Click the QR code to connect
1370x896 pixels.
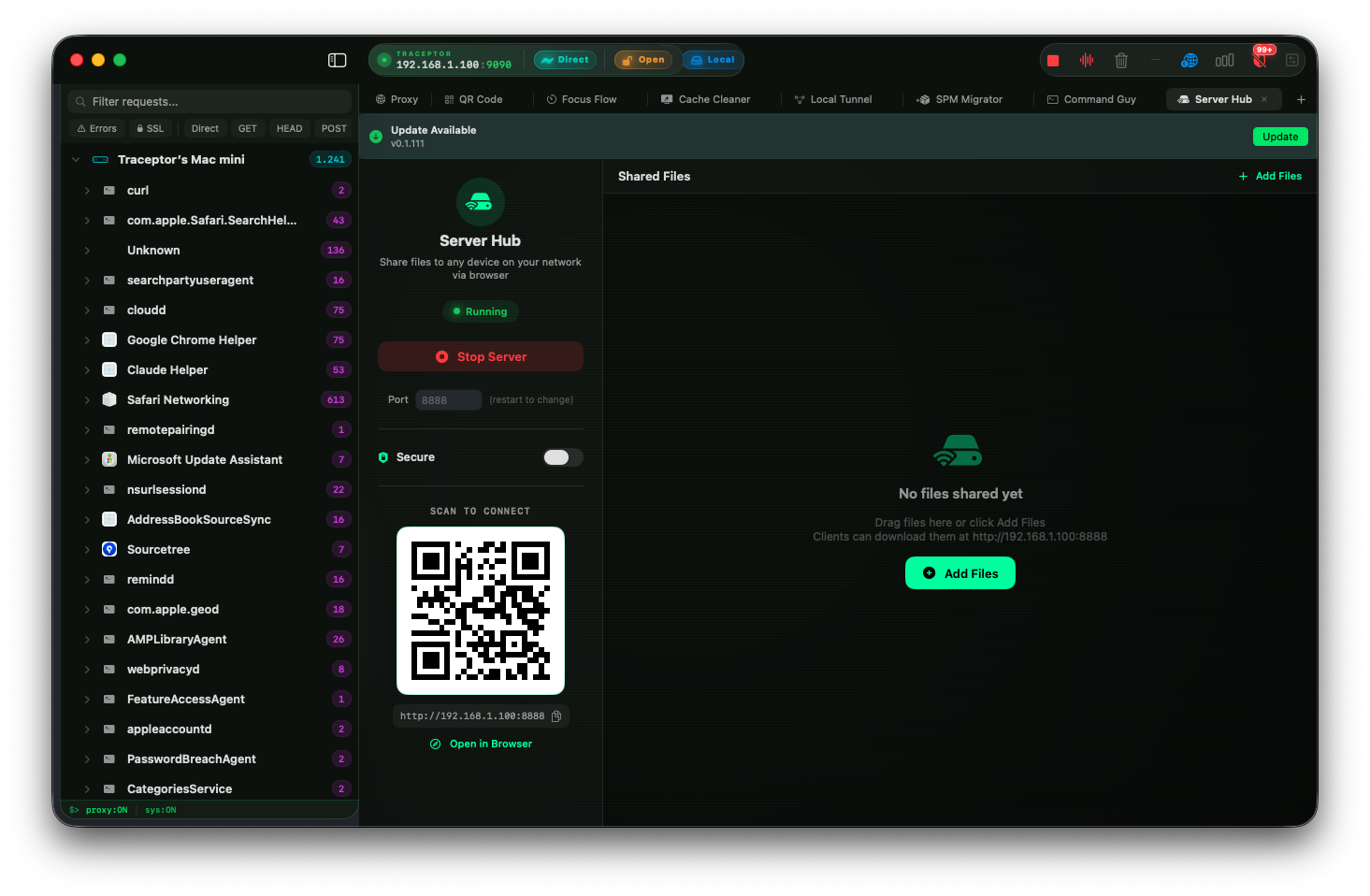[481, 611]
